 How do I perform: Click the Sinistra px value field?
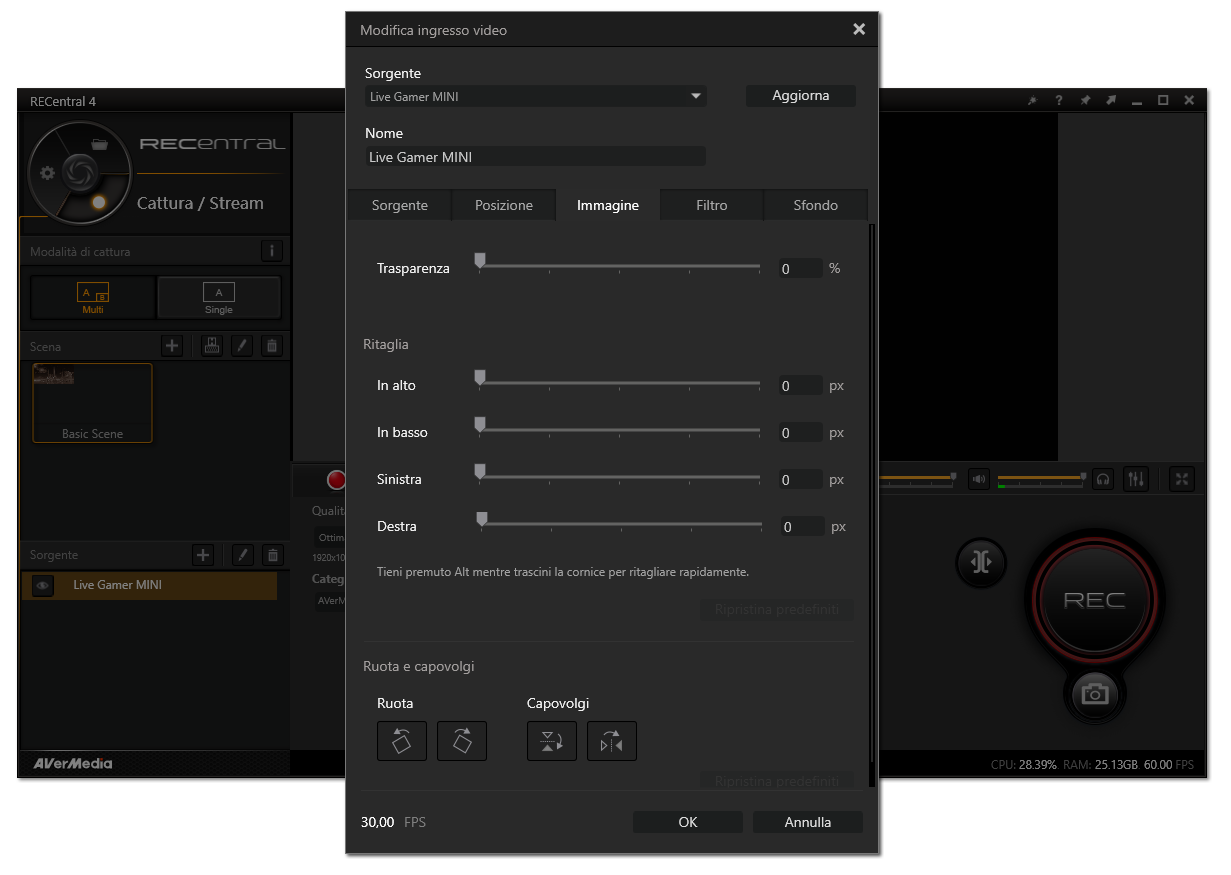pos(801,480)
